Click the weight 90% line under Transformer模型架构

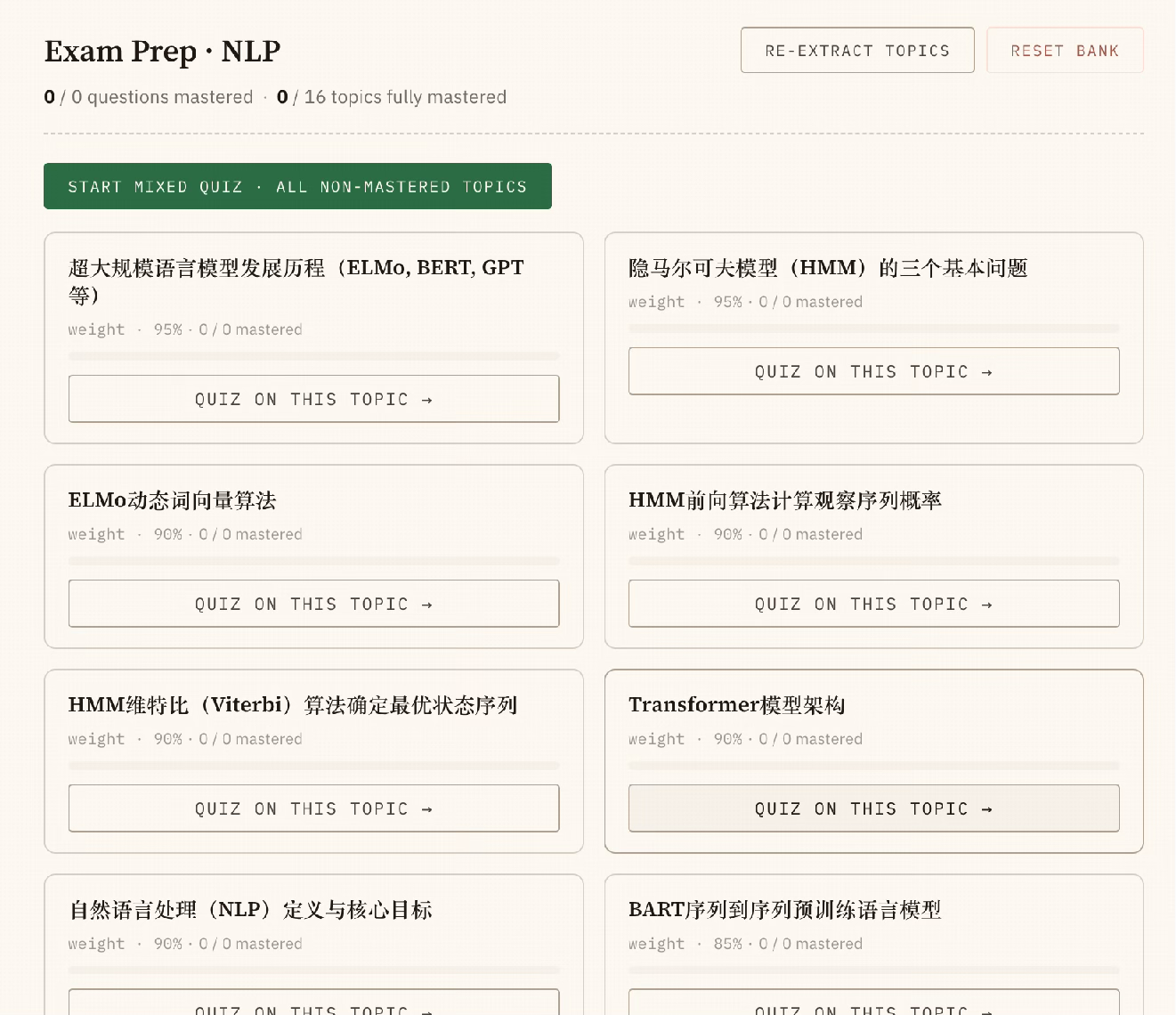click(x=745, y=739)
